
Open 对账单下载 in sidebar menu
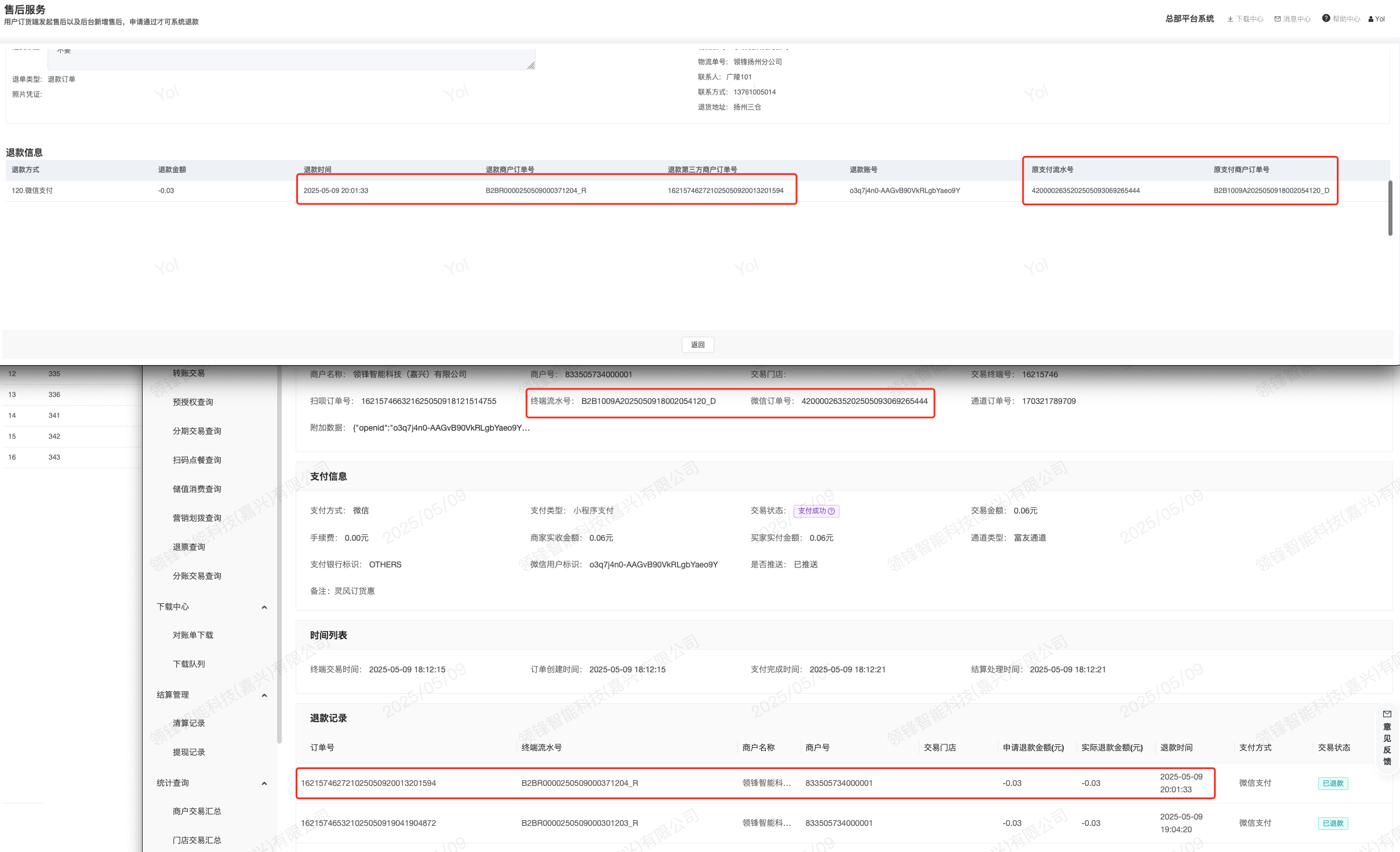[x=193, y=635]
